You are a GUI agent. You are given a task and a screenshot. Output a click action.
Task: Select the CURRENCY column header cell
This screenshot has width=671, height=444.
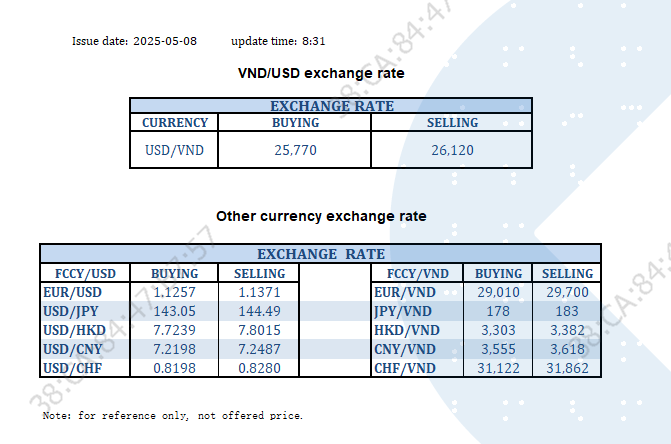[x=175, y=123]
